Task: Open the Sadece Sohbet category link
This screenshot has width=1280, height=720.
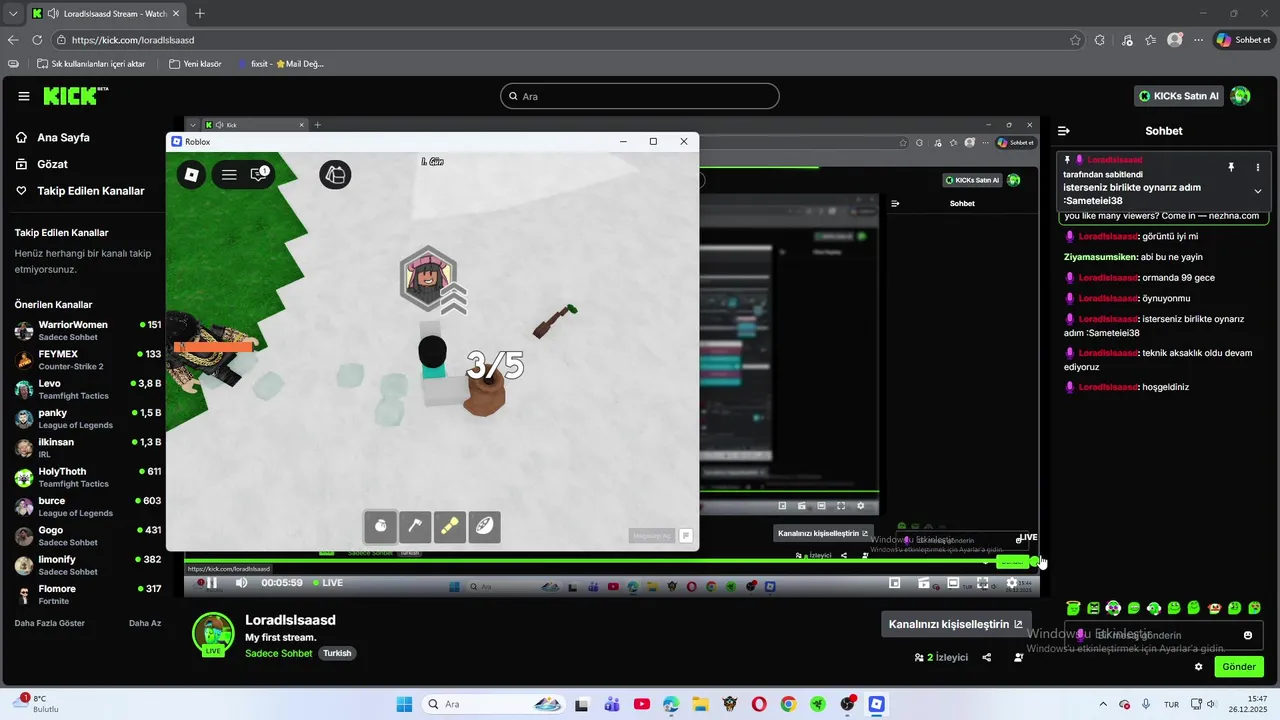Action: coord(279,653)
